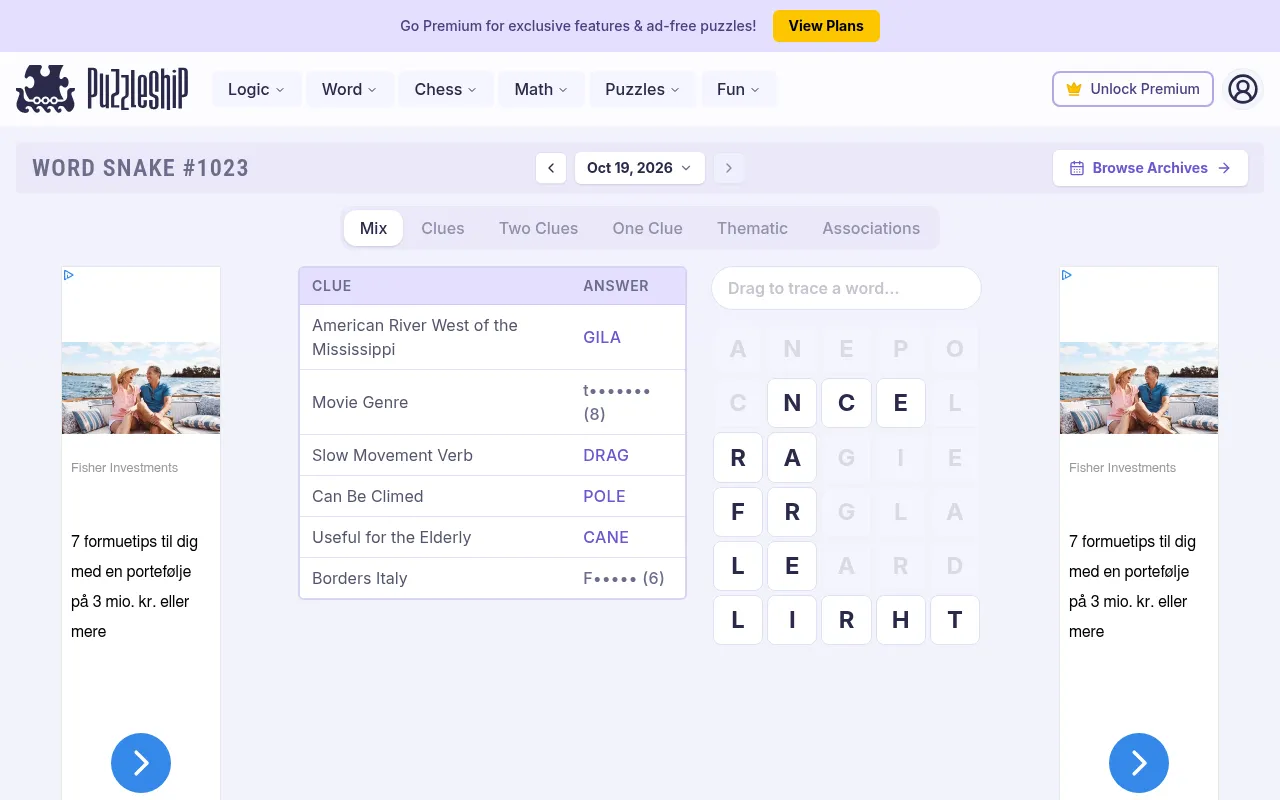This screenshot has height=800, width=1280.
Task: Click the answer CANE
Action: pyautogui.click(x=606, y=537)
